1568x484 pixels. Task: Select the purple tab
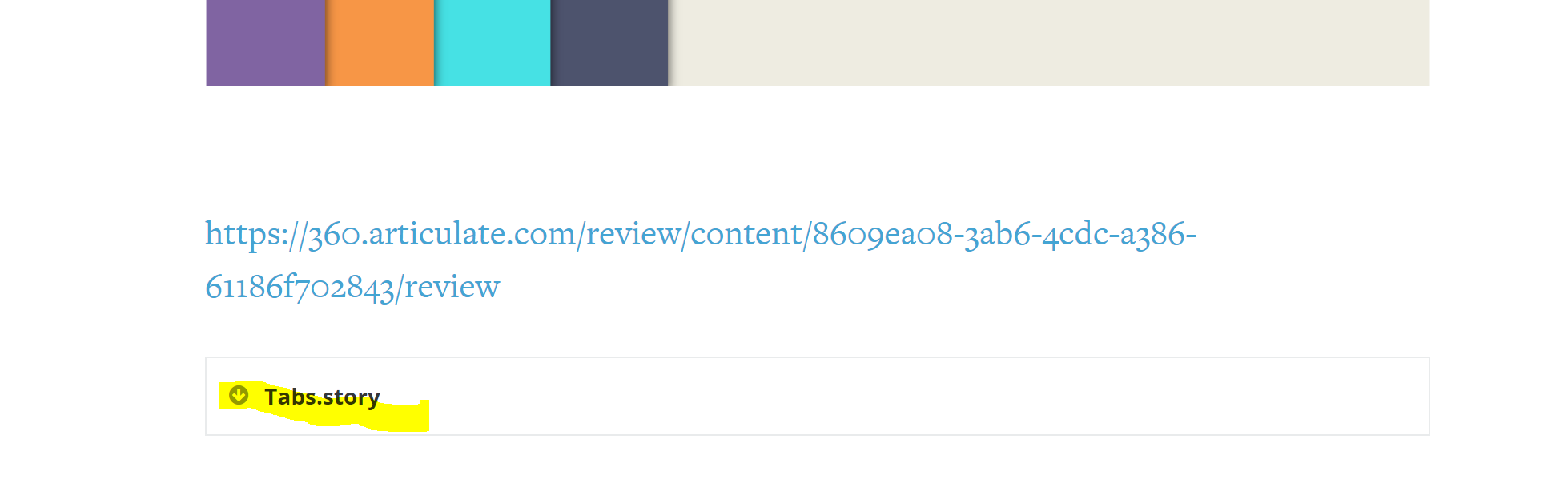pyautogui.click(x=266, y=42)
